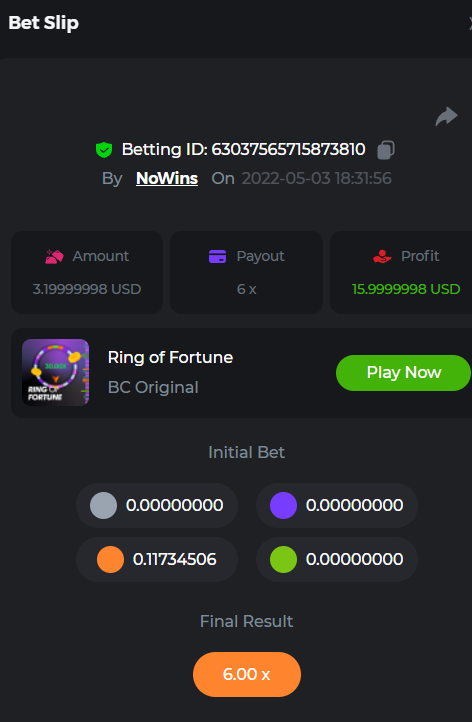Screen dimensions: 472x722
Task: Click the Play Now button
Action: (403, 373)
